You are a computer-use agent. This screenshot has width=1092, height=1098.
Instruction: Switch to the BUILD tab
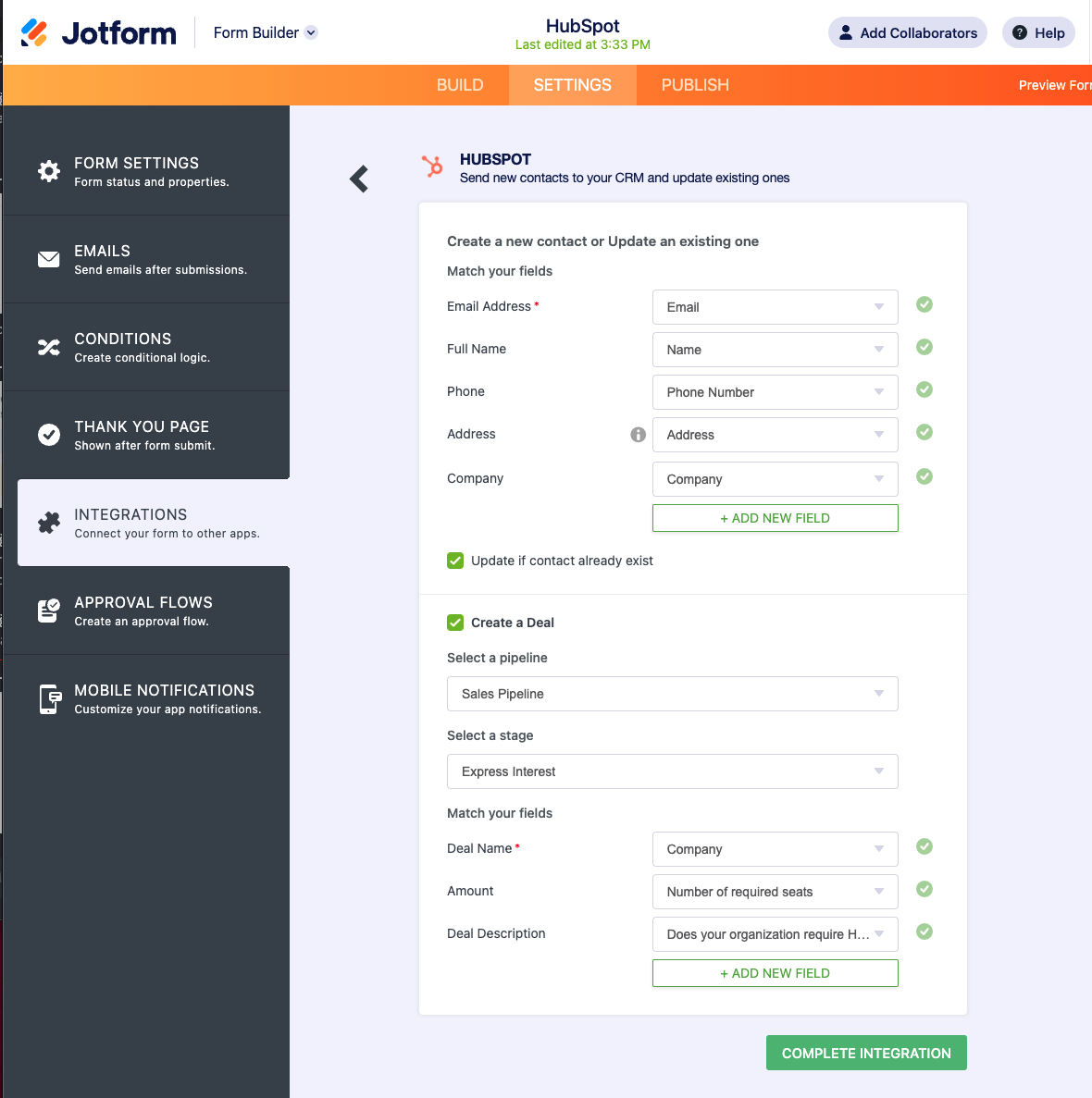[460, 85]
